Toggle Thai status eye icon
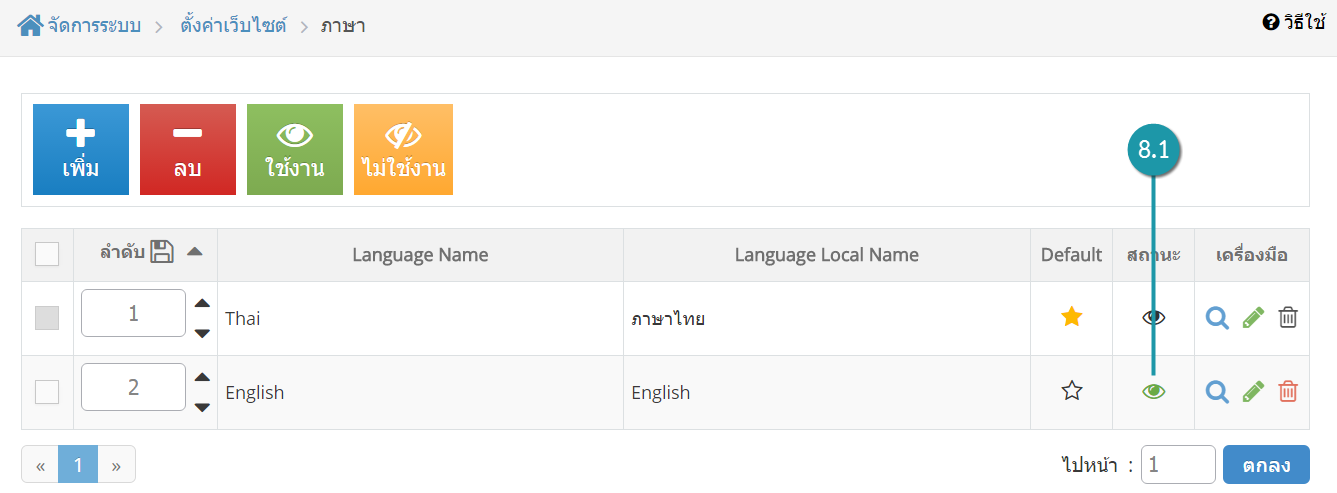Viewport: 1337px width, 493px height. (x=1154, y=317)
